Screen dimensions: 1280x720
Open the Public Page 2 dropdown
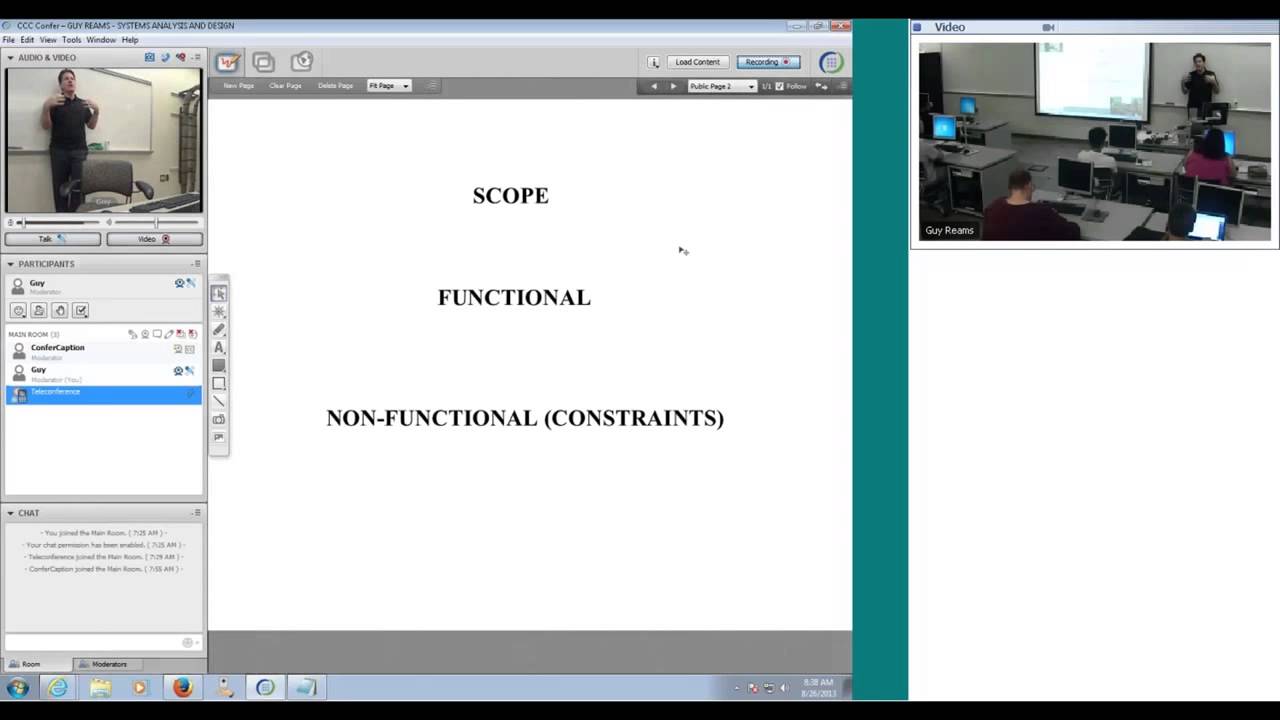[722, 86]
